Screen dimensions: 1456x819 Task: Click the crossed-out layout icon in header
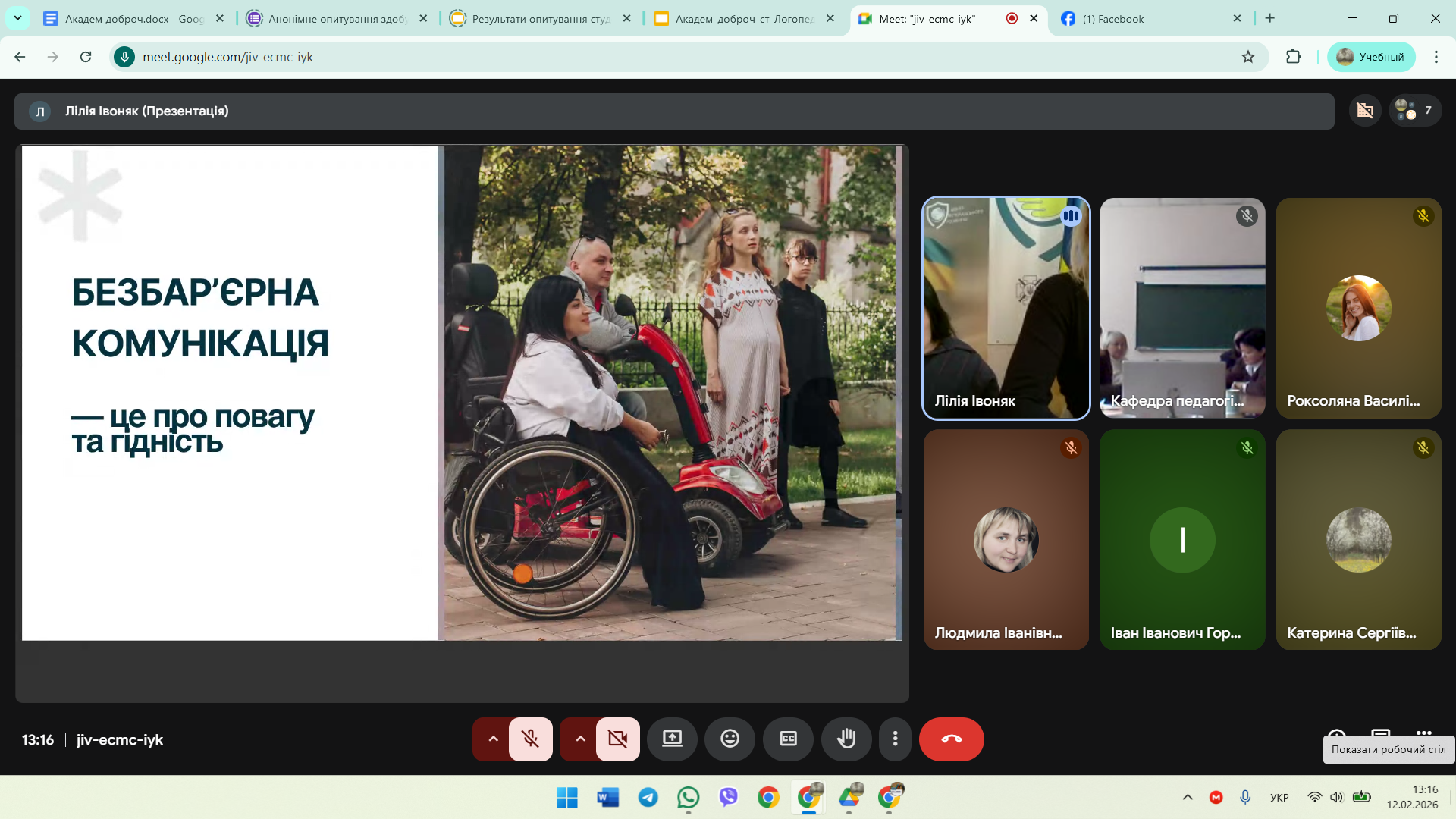click(x=1365, y=111)
